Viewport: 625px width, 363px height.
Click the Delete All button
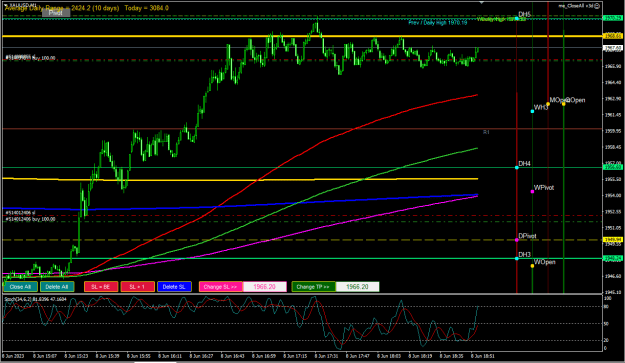57,286
